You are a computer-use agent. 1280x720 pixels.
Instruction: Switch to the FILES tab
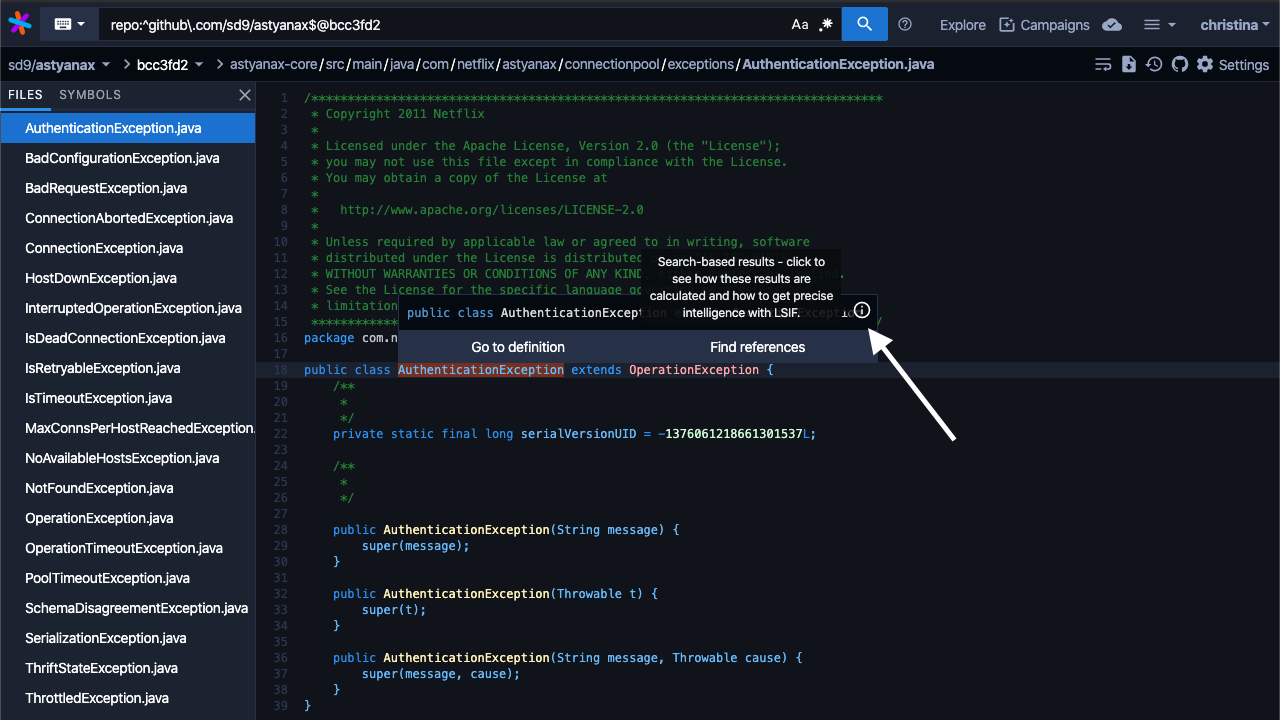(x=25, y=95)
